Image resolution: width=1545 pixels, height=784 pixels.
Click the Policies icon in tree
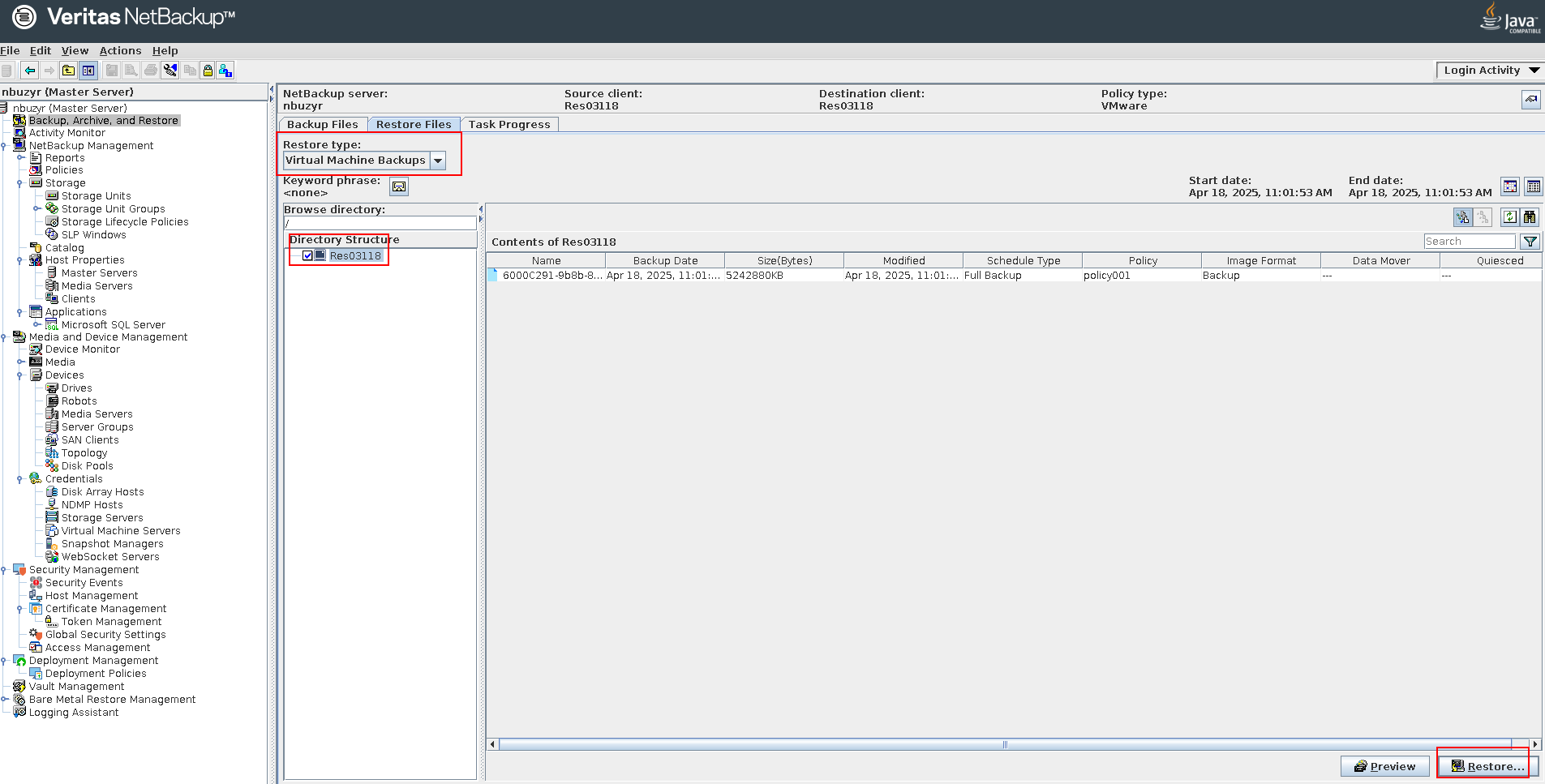coord(36,170)
